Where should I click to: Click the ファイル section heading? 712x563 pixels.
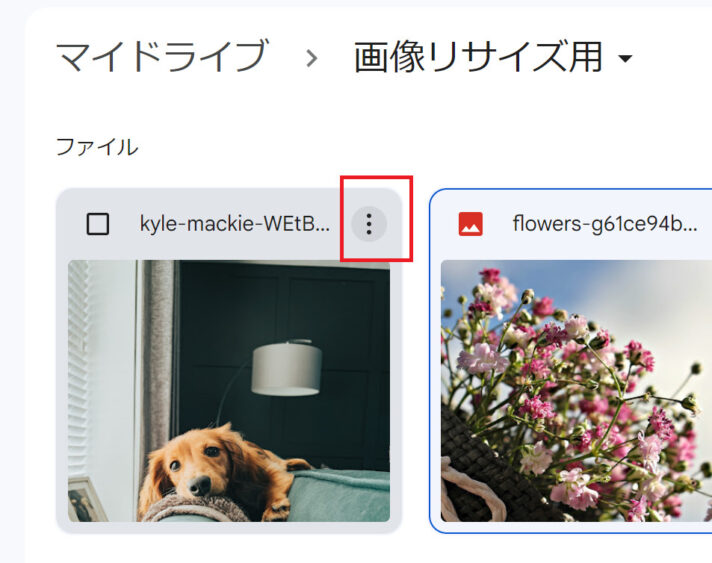[97, 147]
